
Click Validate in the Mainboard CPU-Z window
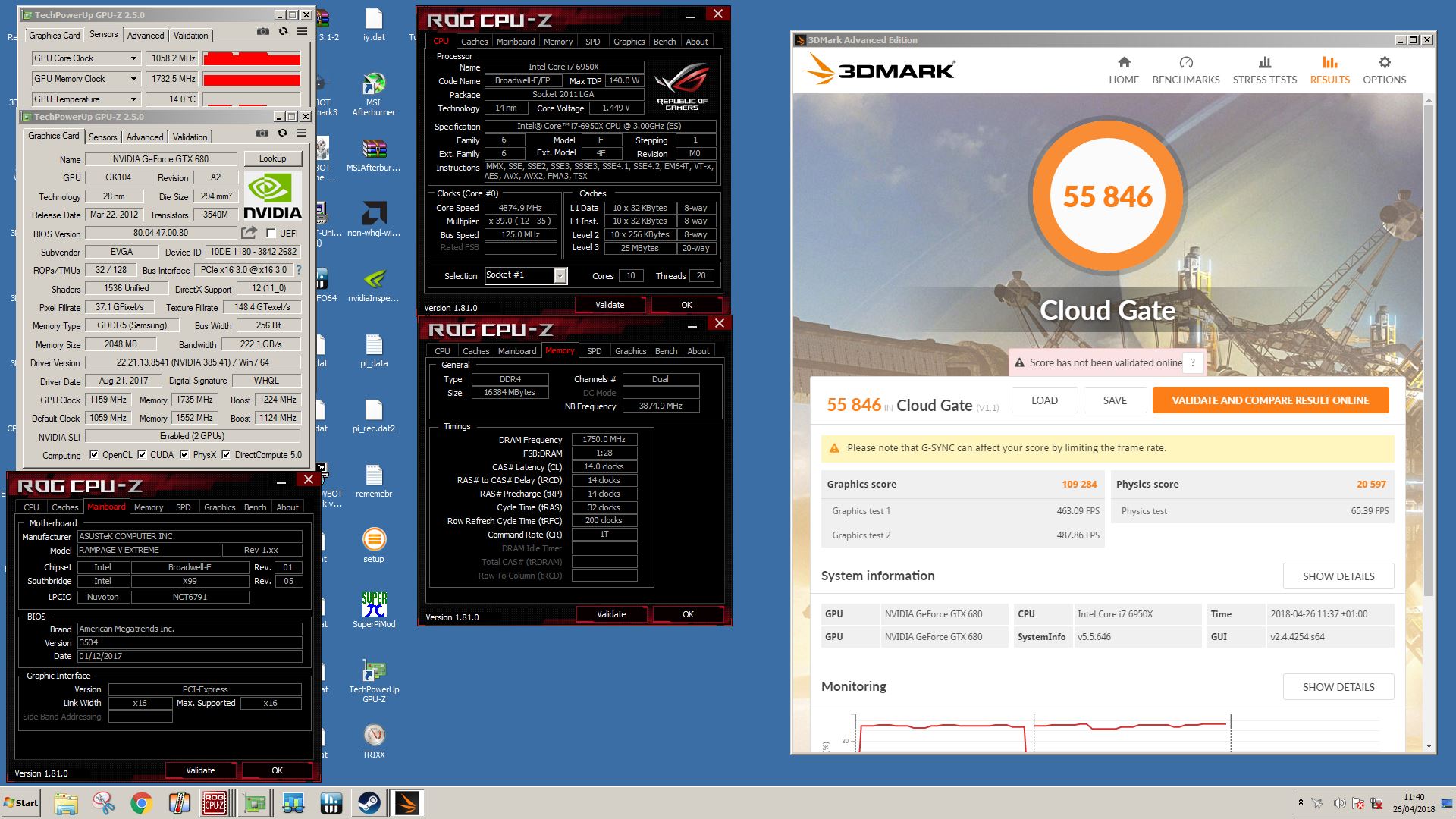pyautogui.click(x=200, y=770)
